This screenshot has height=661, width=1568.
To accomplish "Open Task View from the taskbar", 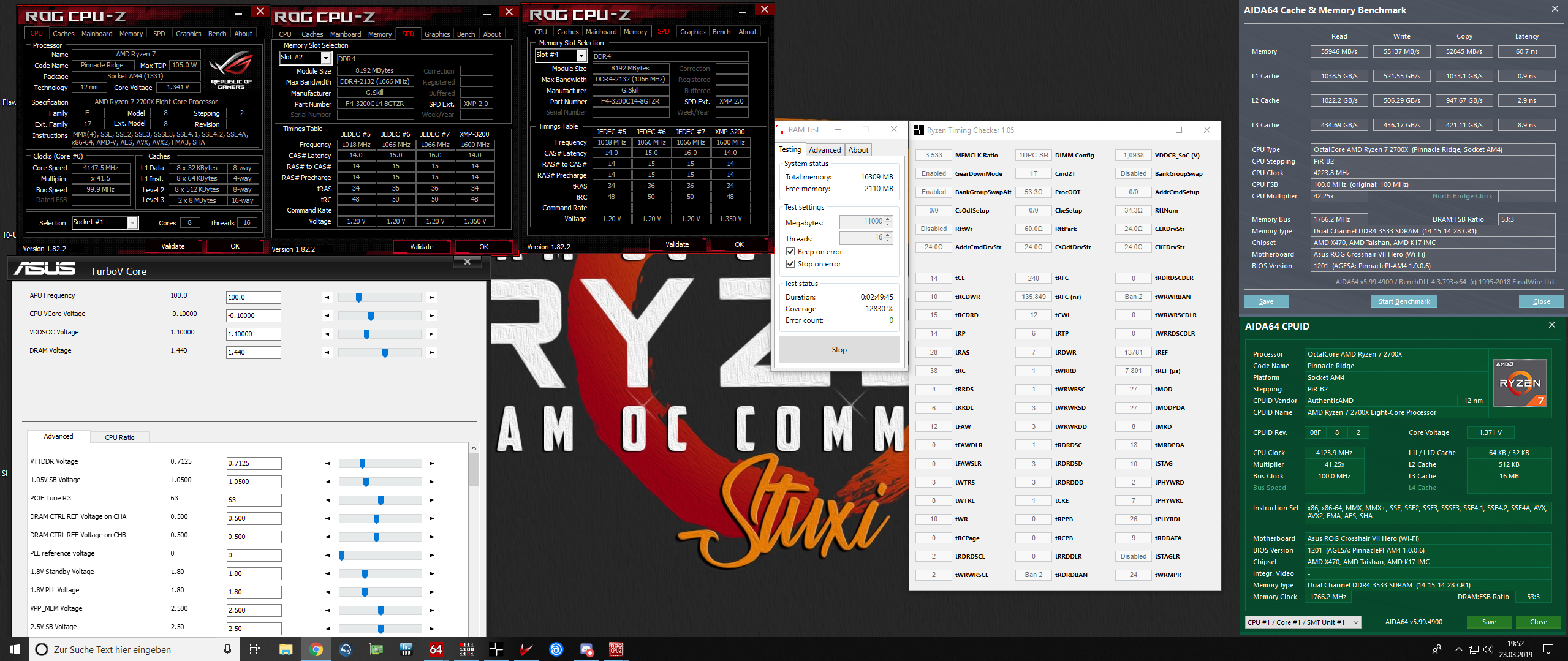I will pos(255,649).
